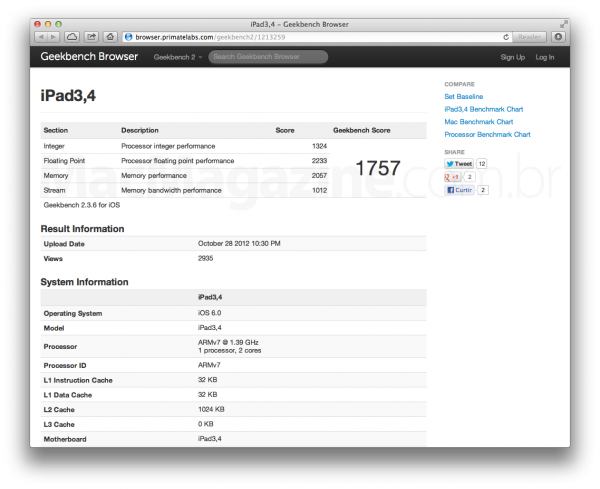Click the site globe icon in address bar
The width and height of the screenshot is (600, 489).
click(129, 37)
